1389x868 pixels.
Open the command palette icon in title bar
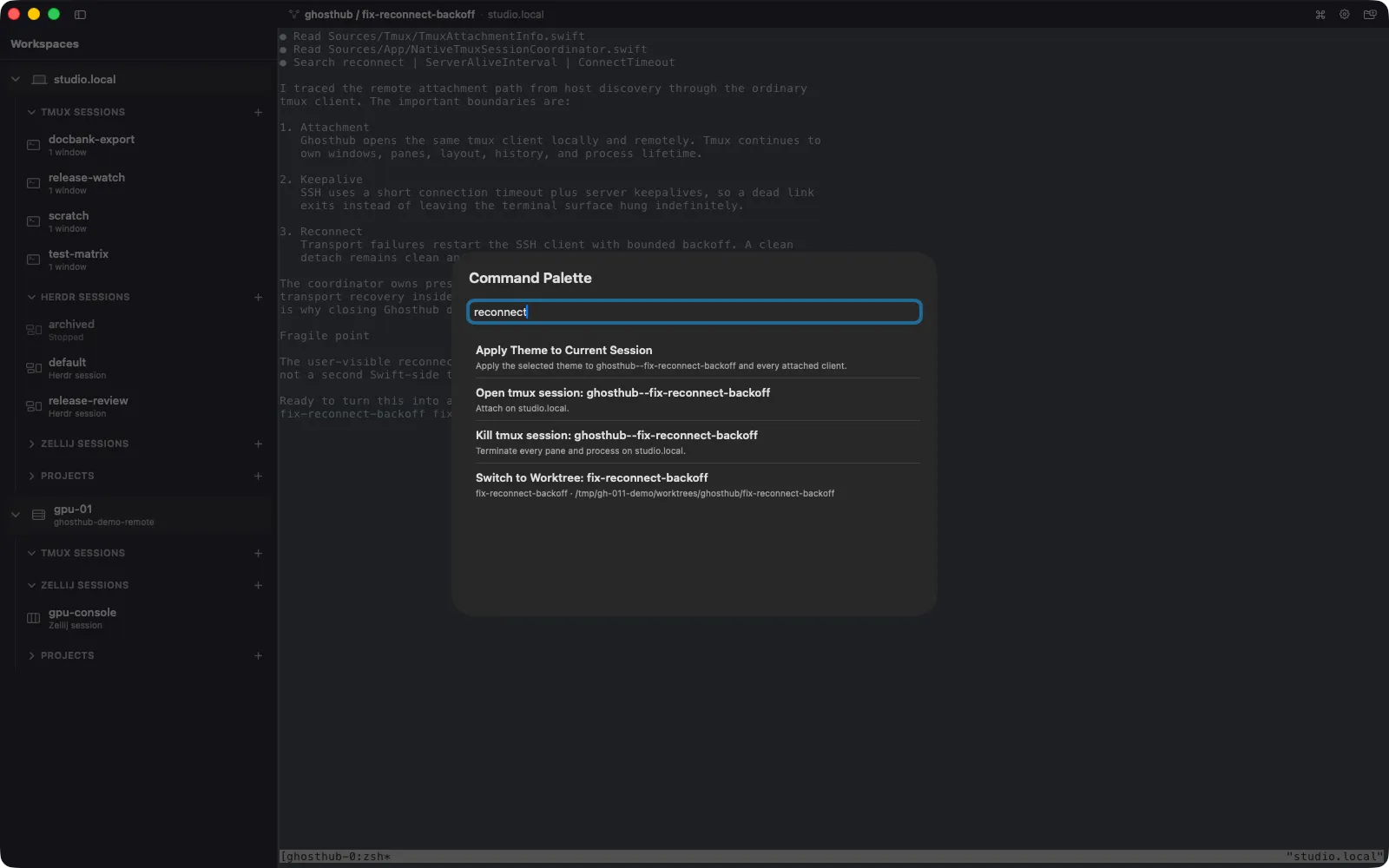point(1320,15)
